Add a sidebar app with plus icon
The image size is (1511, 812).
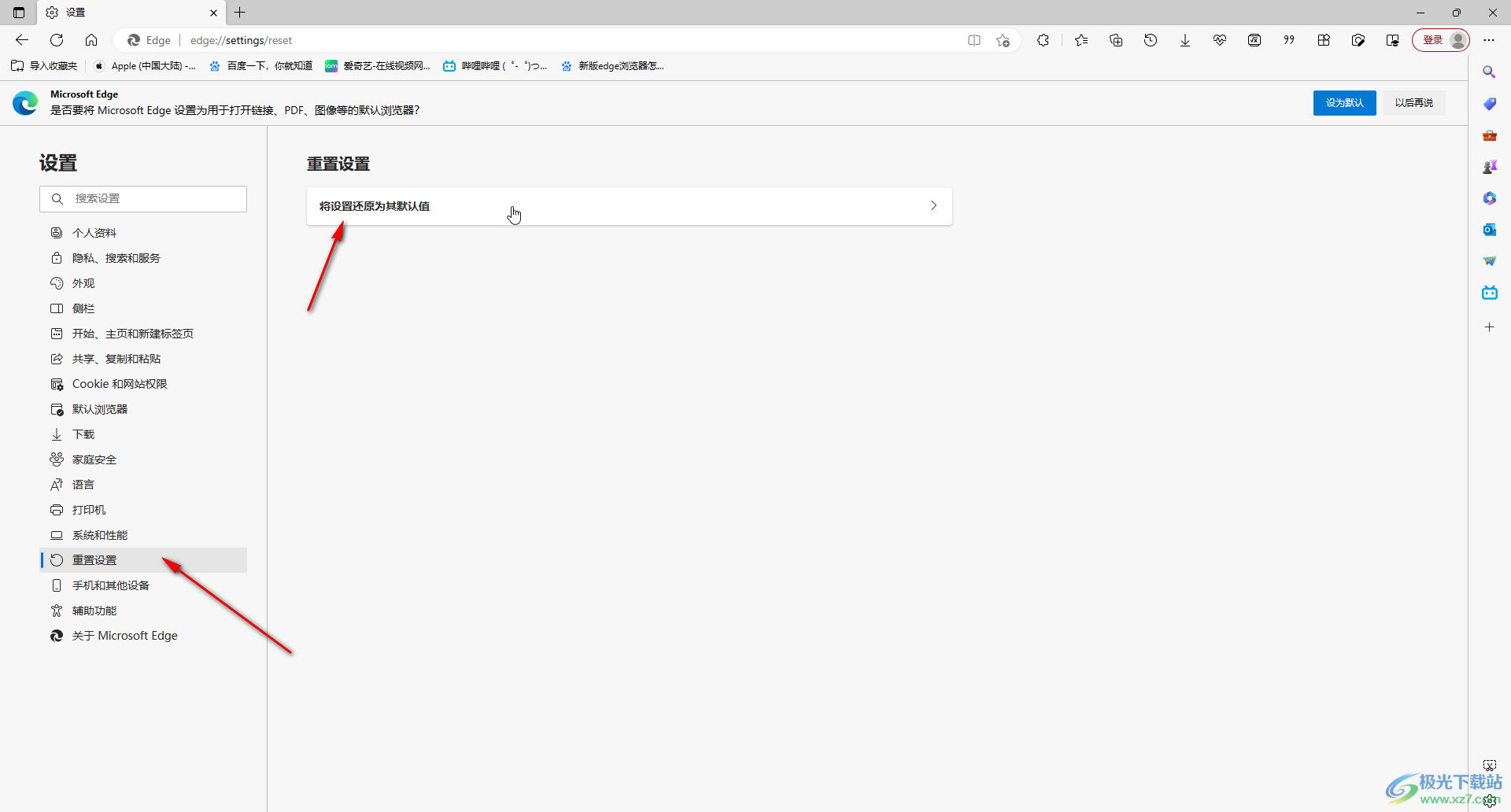[1489, 327]
